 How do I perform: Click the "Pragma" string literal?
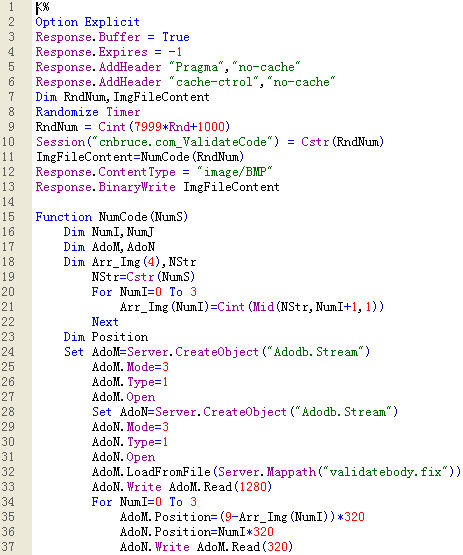click(x=196, y=67)
